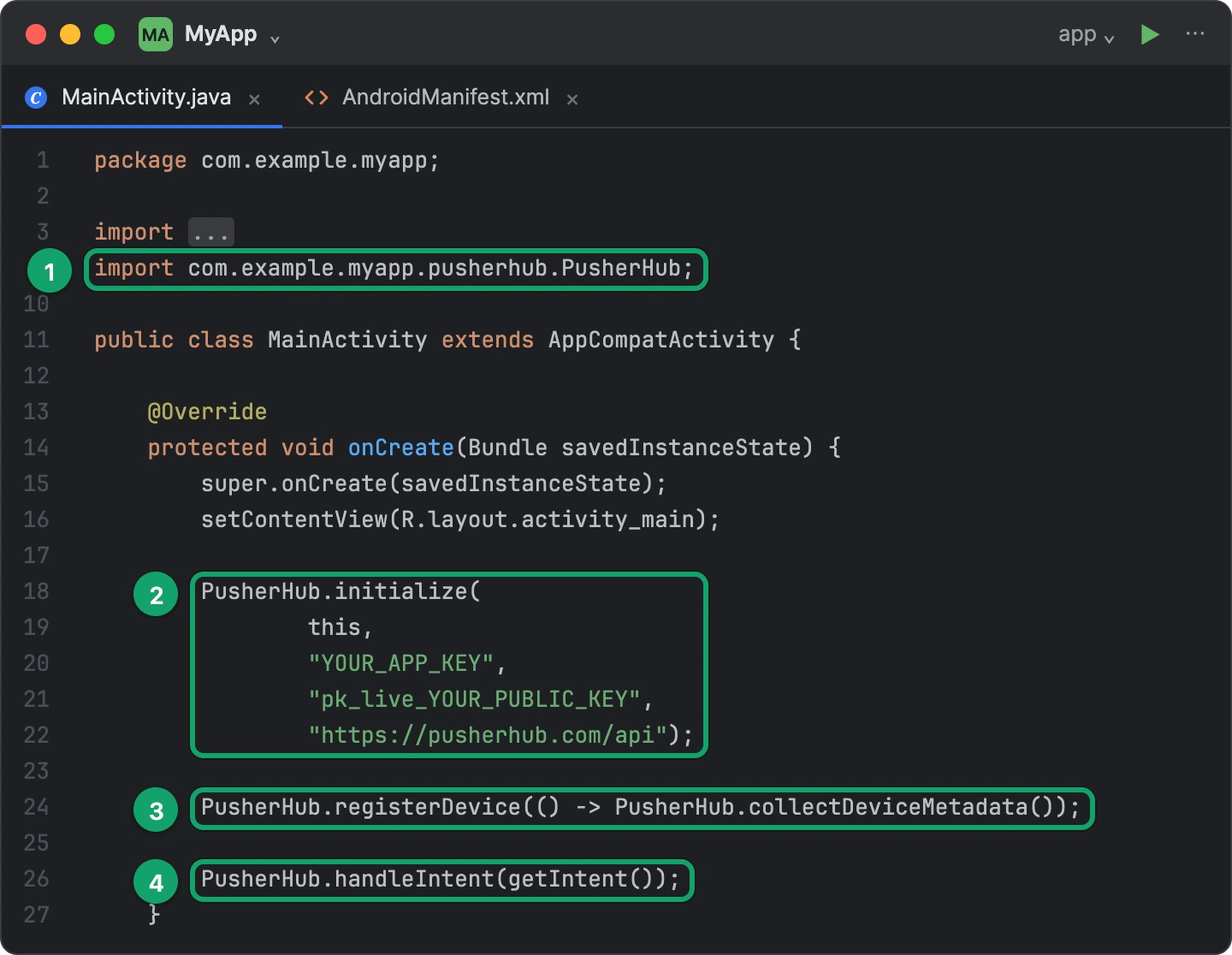Click the PusherHub import statement line

coord(394,269)
